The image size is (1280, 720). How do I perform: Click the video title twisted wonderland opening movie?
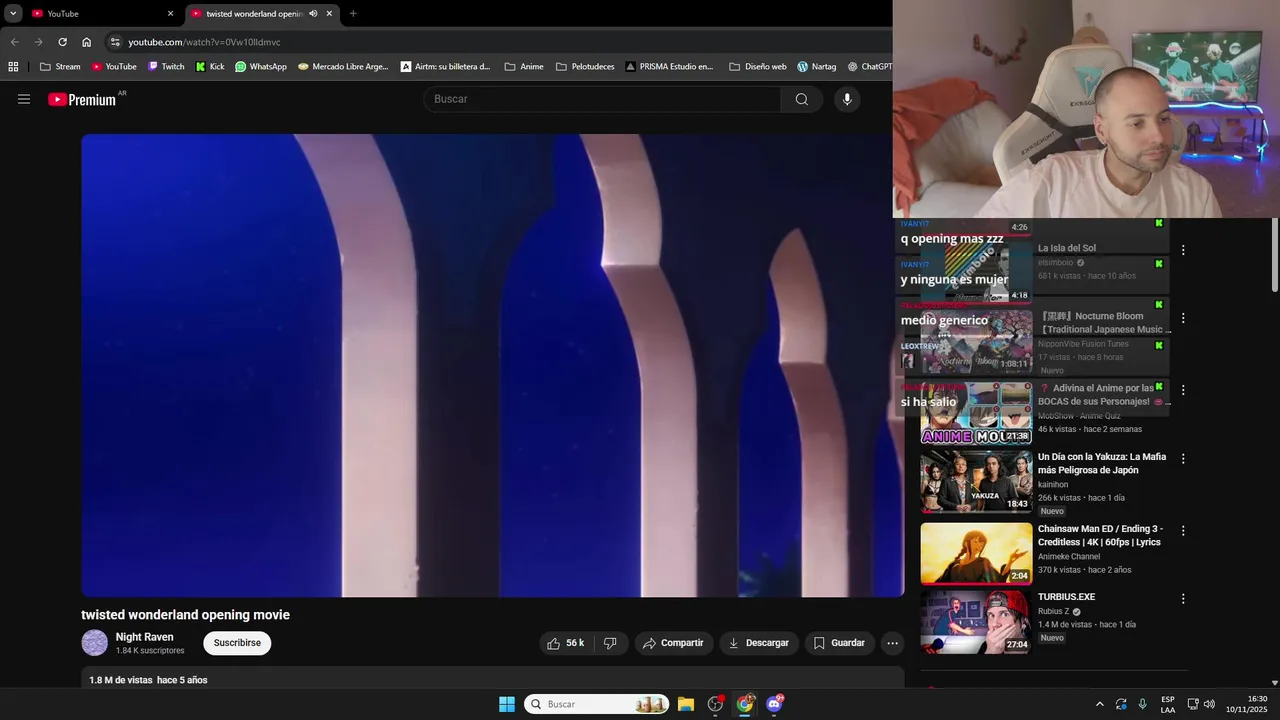[185, 615]
